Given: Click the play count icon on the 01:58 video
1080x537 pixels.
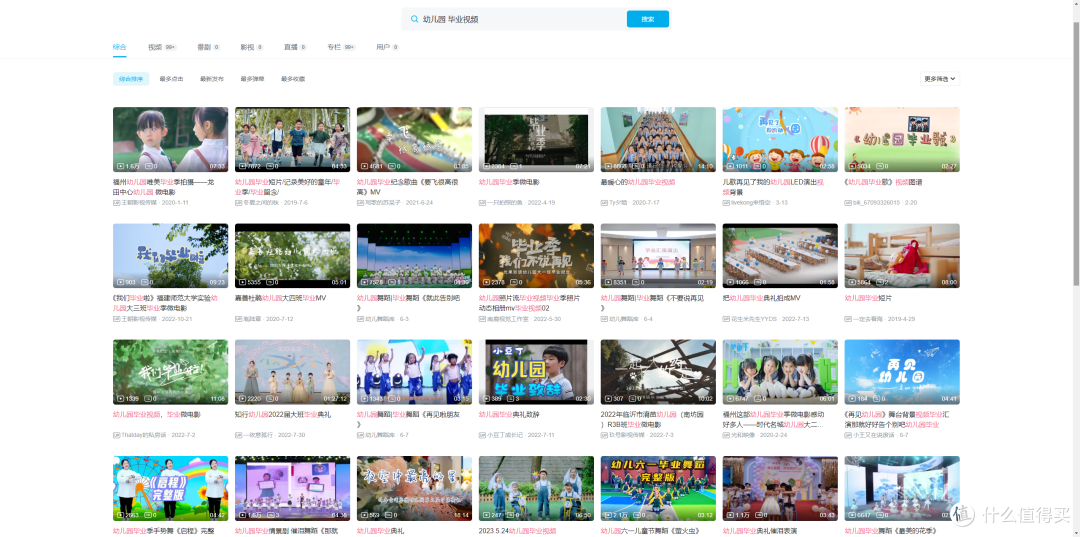Looking at the screenshot, I should 730,283.
